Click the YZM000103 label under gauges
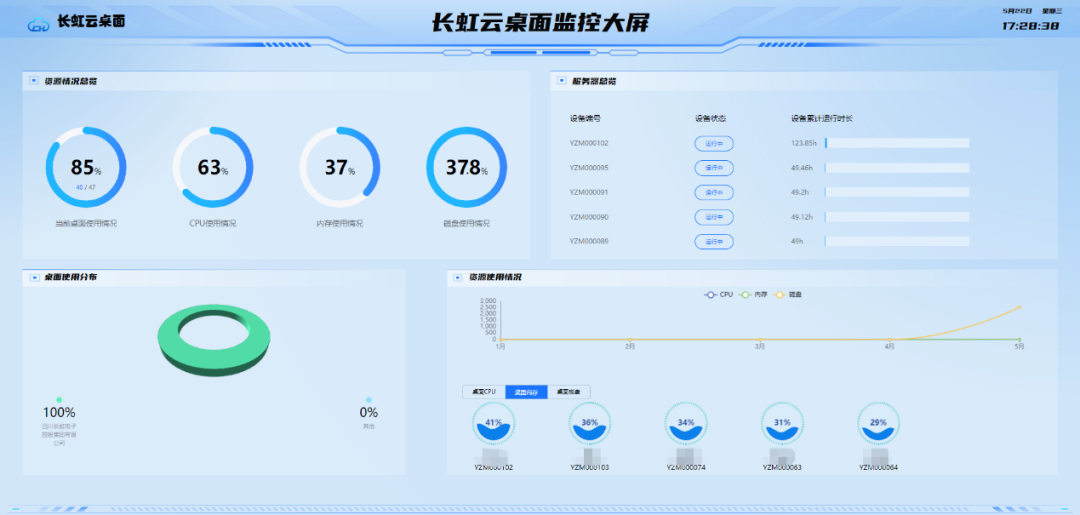The height and width of the screenshot is (515, 1080). click(x=590, y=467)
